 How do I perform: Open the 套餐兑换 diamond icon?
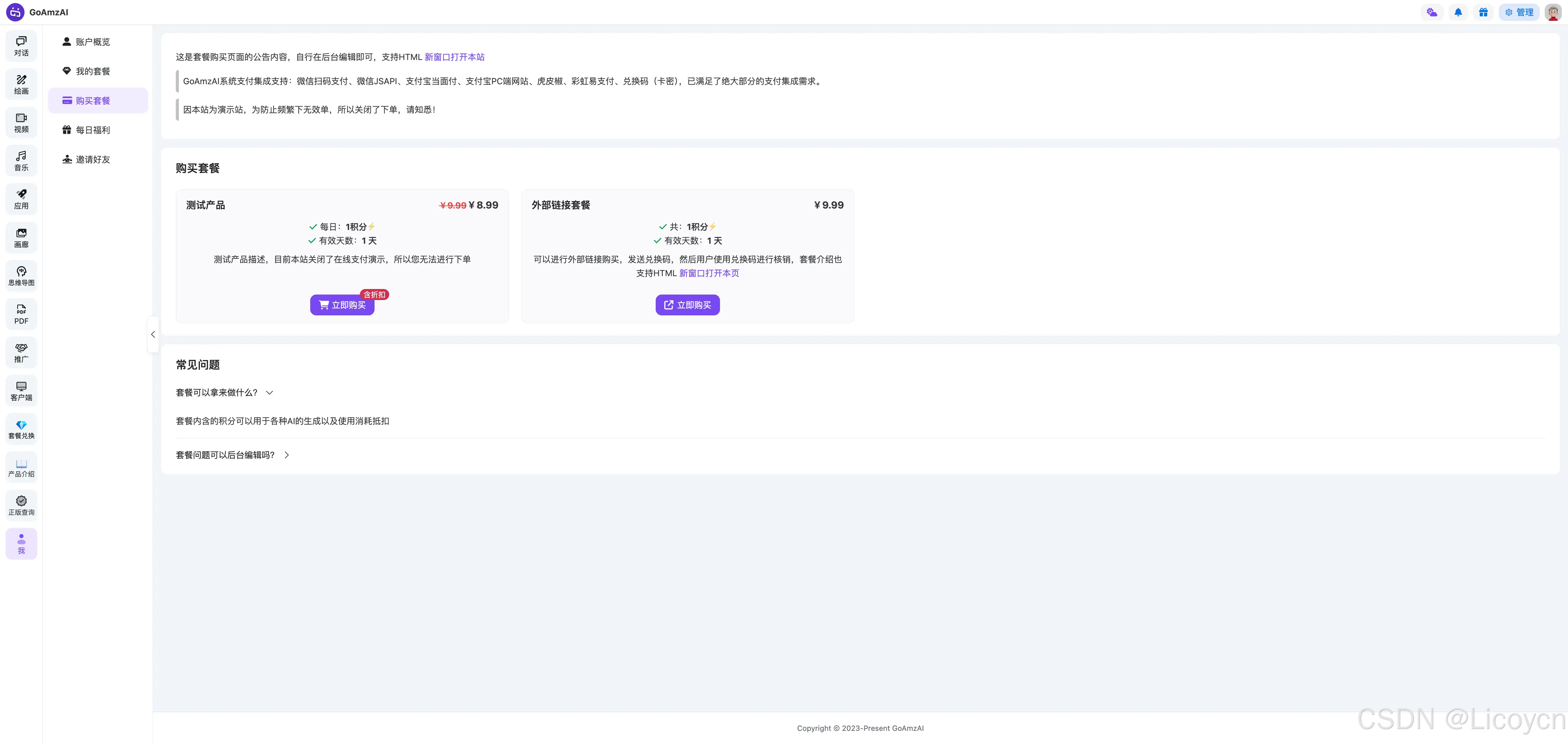[x=21, y=429]
